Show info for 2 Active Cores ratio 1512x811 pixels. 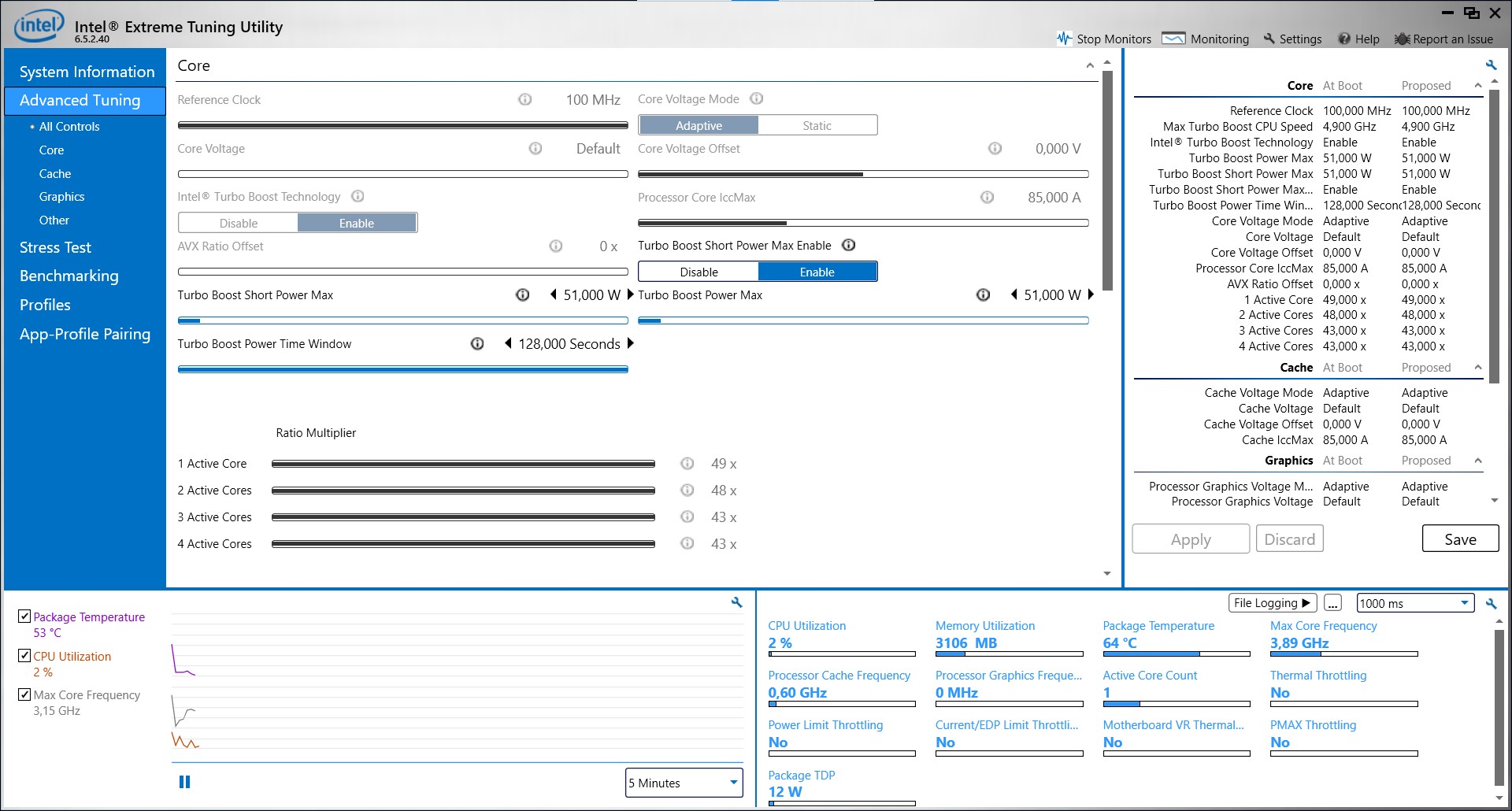(687, 490)
